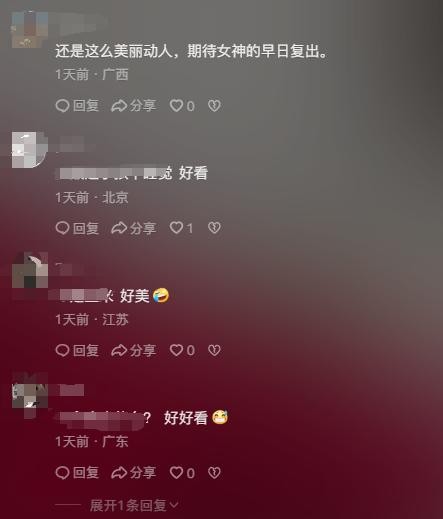Open the Guangxi commenter's avatar
Viewport: 443px width, 519px height.
[x=30, y=30]
